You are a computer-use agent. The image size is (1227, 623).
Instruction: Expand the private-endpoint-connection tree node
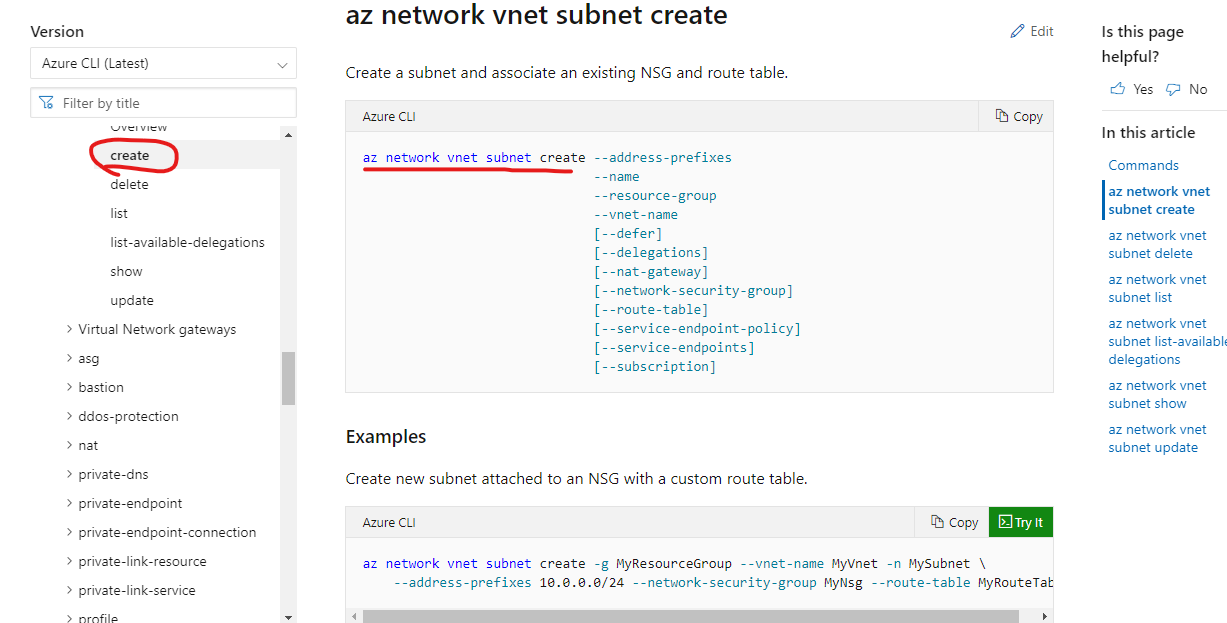coord(69,532)
